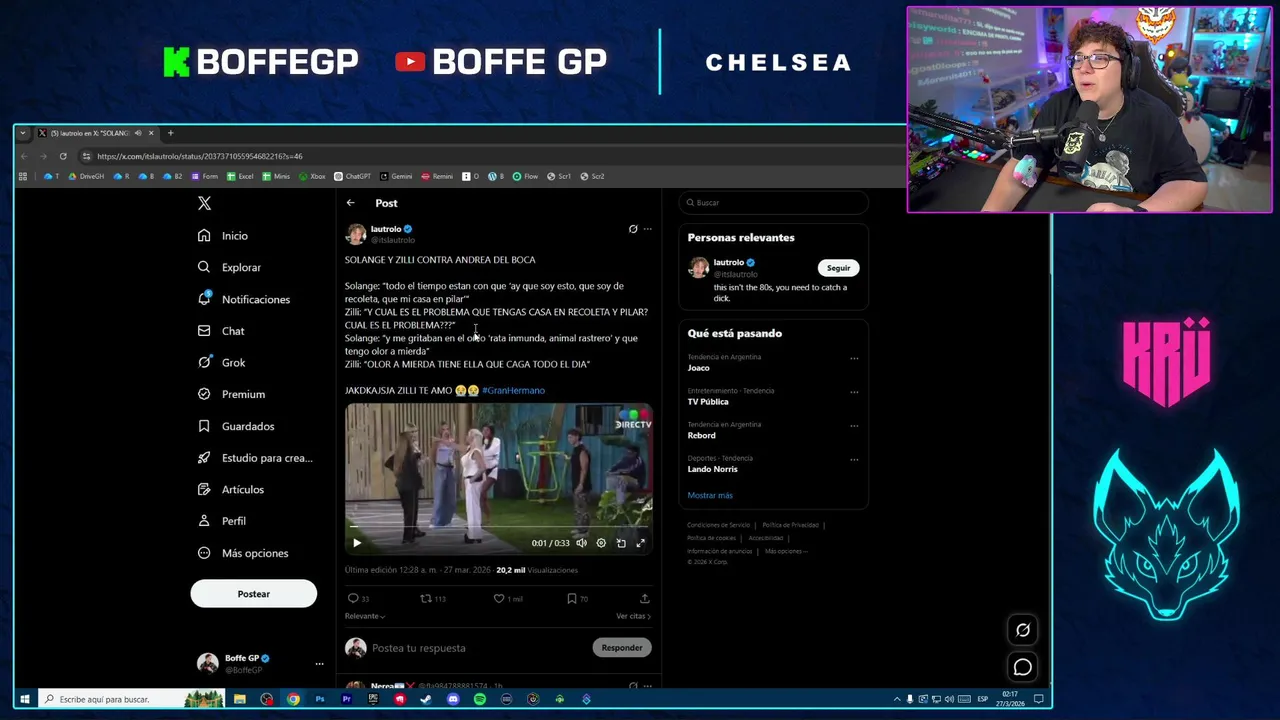Open Notificaciones in the sidebar
1280x720 pixels.
[244, 299]
